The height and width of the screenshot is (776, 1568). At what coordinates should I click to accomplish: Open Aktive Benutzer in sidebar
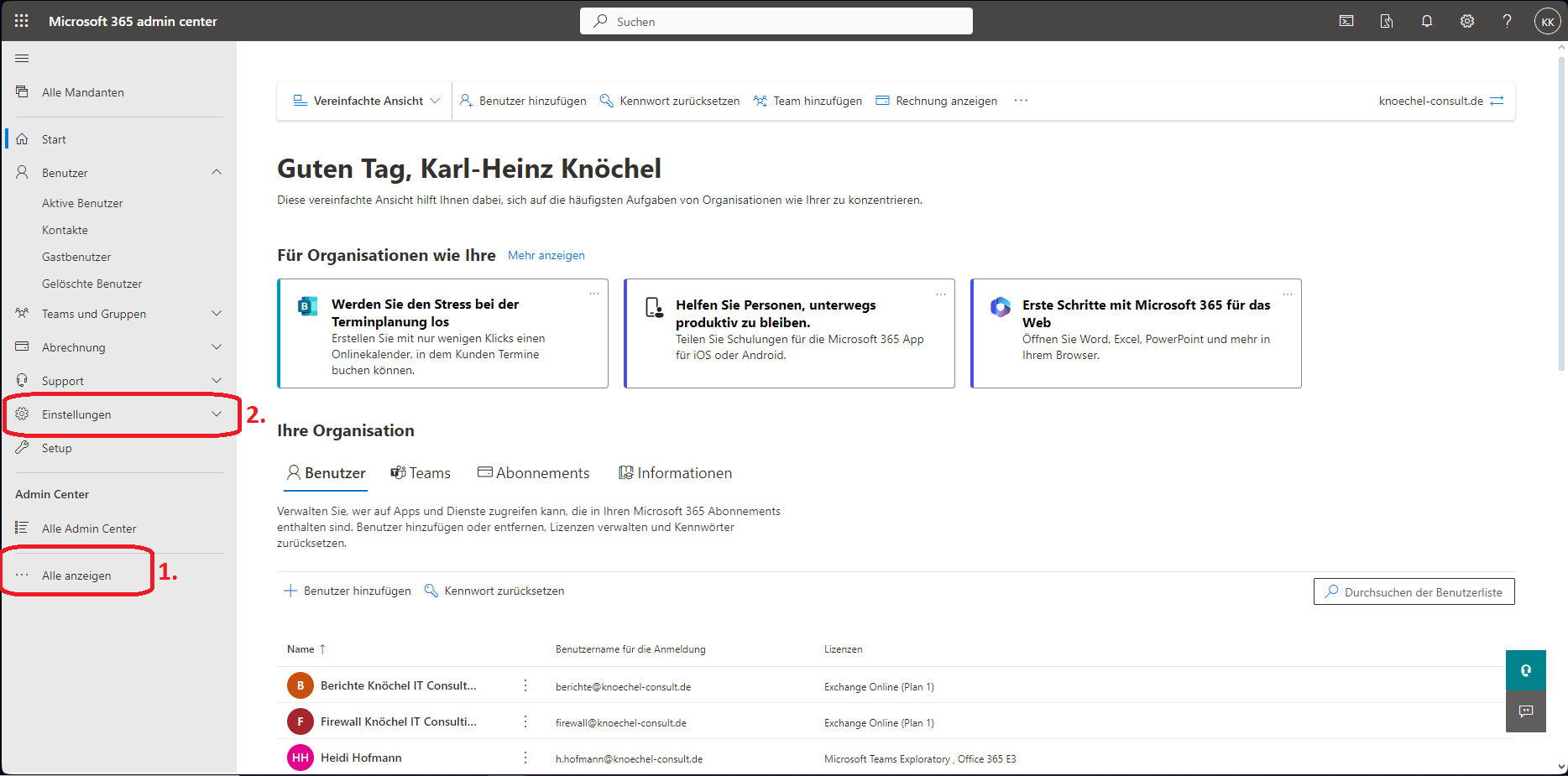click(82, 203)
